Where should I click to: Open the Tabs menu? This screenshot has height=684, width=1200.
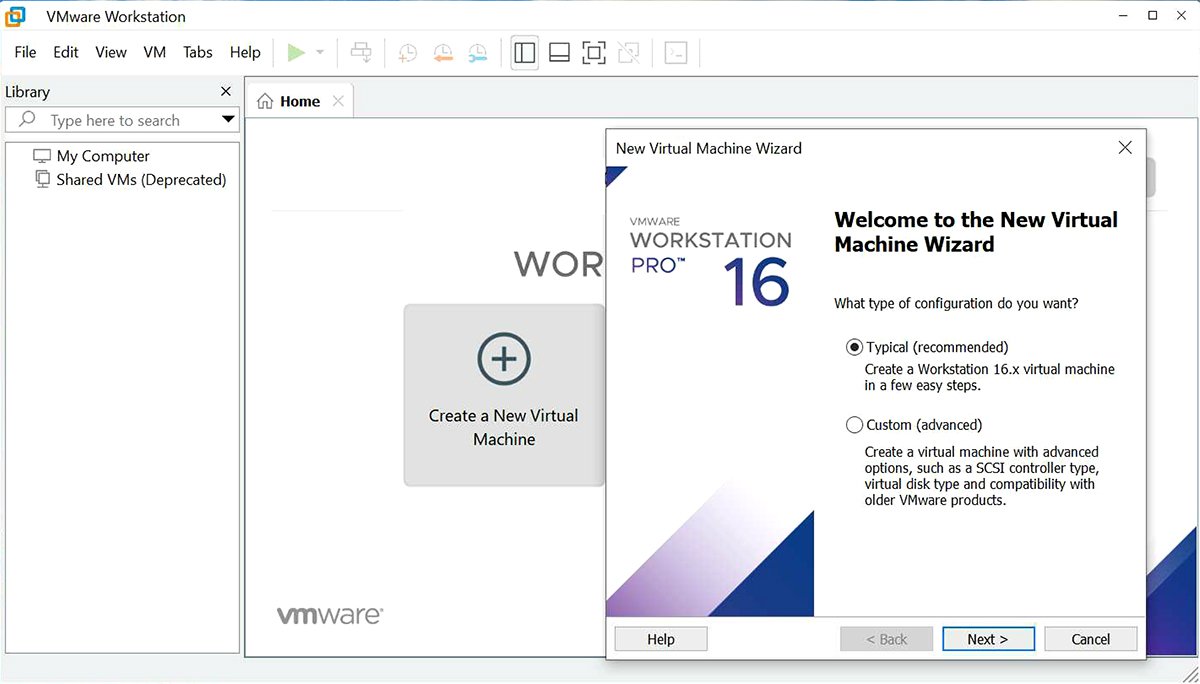tap(197, 52)
